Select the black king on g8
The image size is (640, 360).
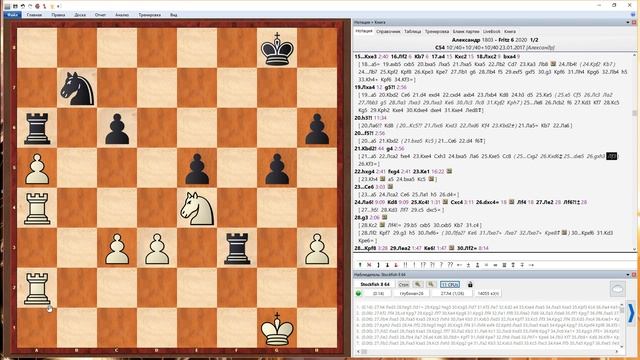point(277,48)
